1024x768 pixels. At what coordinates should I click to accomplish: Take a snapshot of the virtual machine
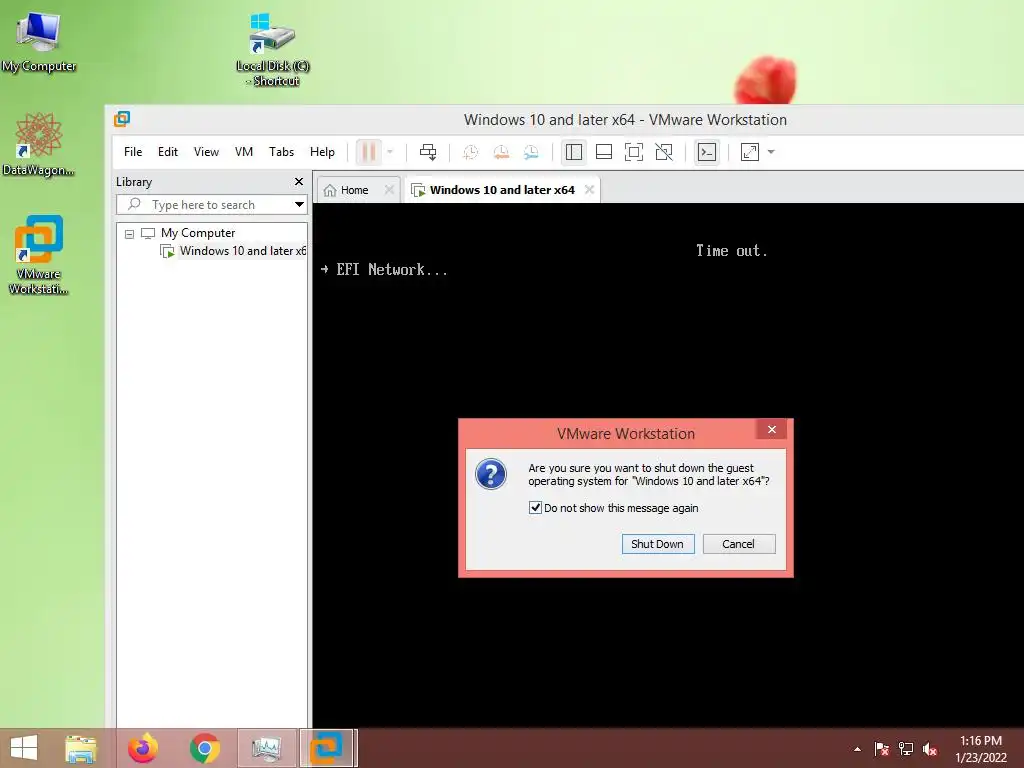[x=470, y=152]
